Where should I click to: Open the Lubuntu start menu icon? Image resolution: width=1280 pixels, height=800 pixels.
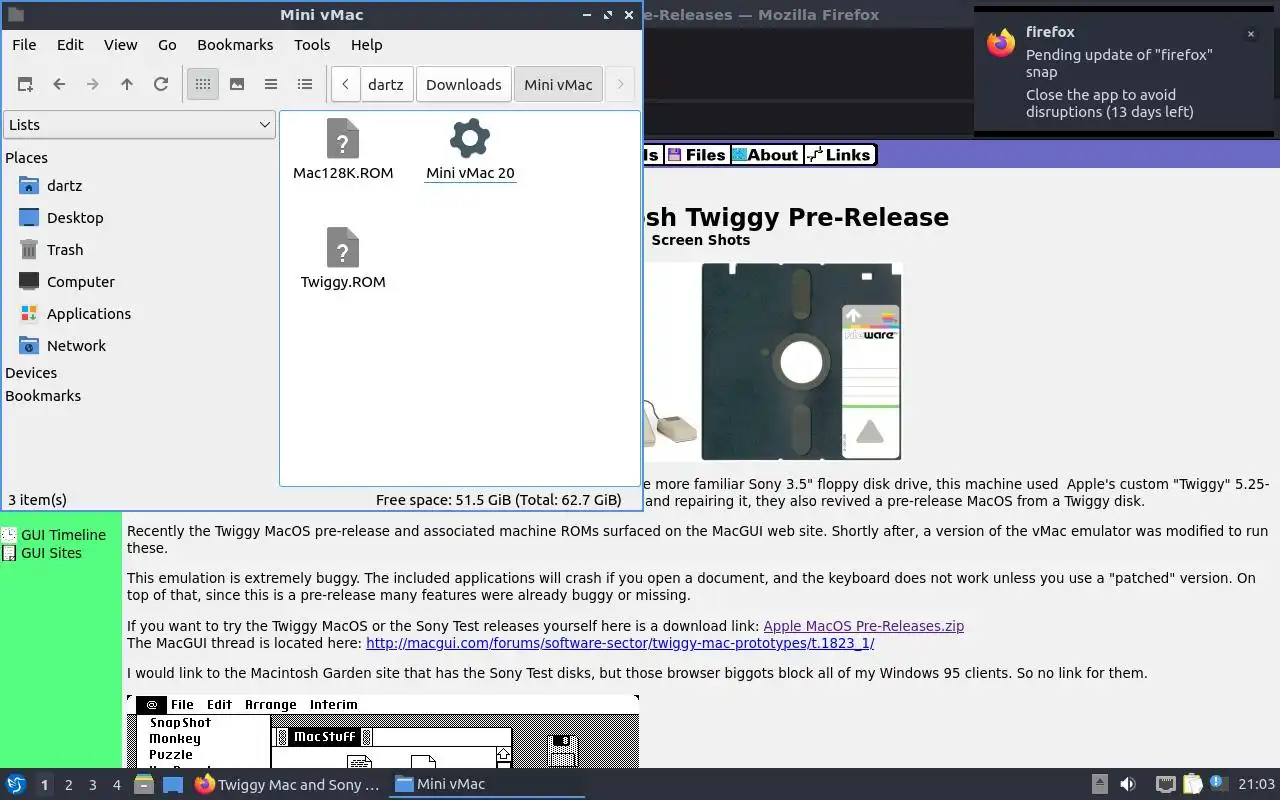click(16, 785)
